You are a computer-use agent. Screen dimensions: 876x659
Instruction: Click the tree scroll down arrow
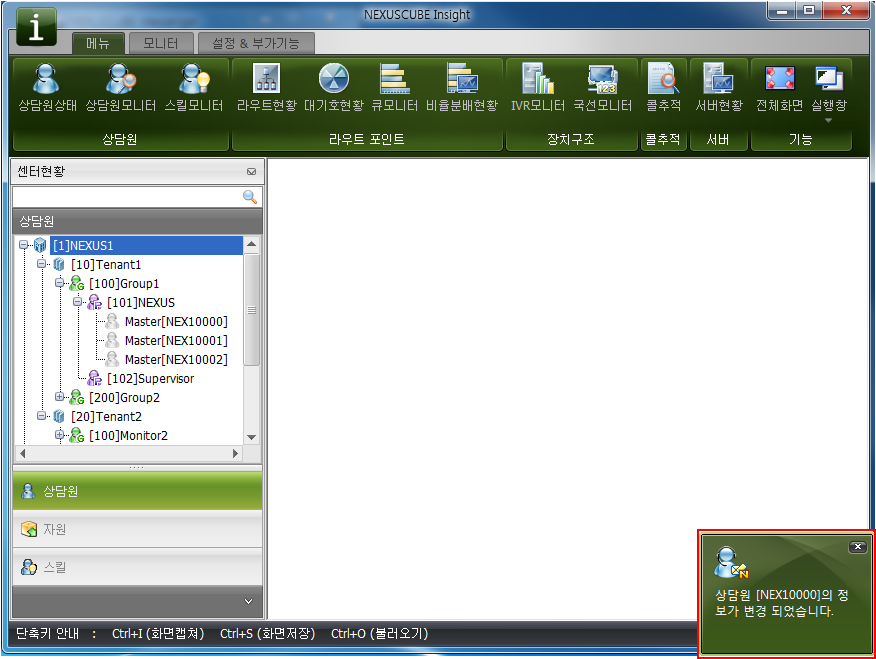(251, 437)
